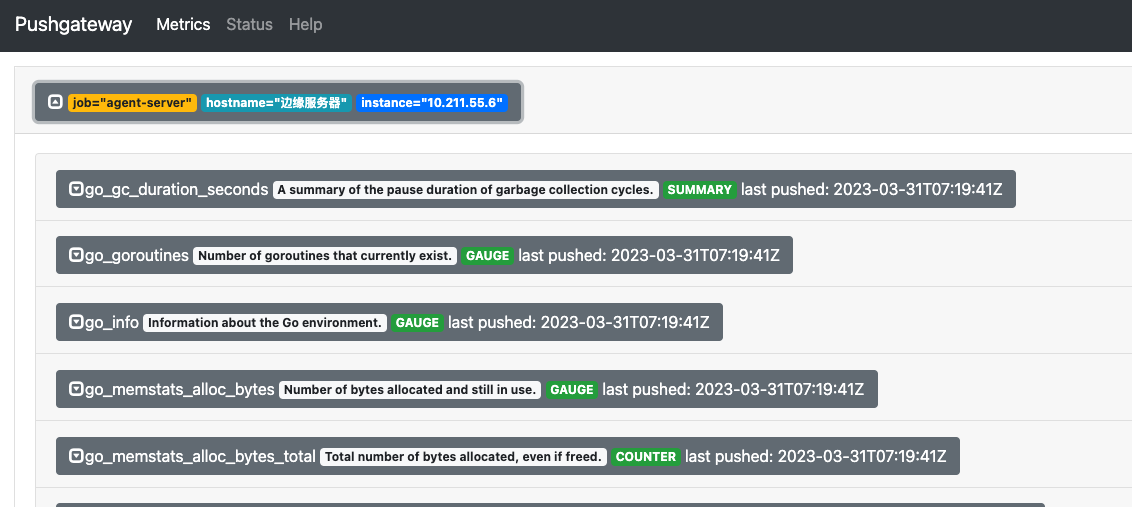Open the Help navigation tab
The height and width of the screenshot is (507, 1132).
305,25
